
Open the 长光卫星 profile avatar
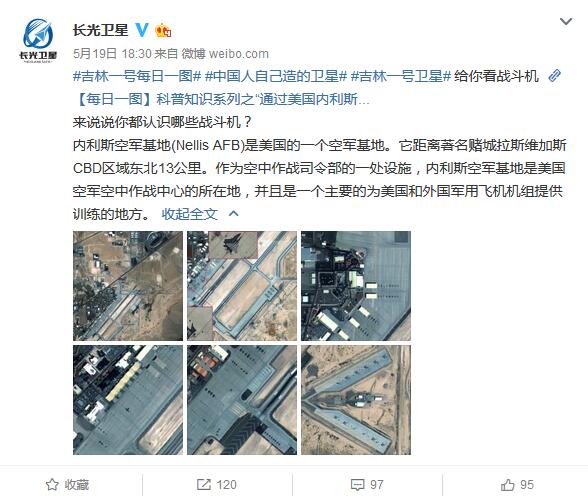(x=38, y=40)
